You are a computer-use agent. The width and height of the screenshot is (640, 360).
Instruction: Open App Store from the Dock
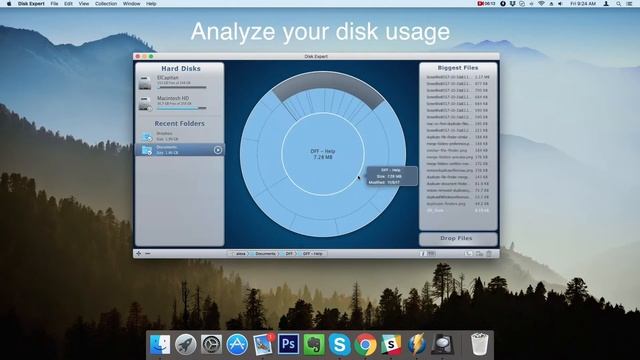[x=237, y=344]
